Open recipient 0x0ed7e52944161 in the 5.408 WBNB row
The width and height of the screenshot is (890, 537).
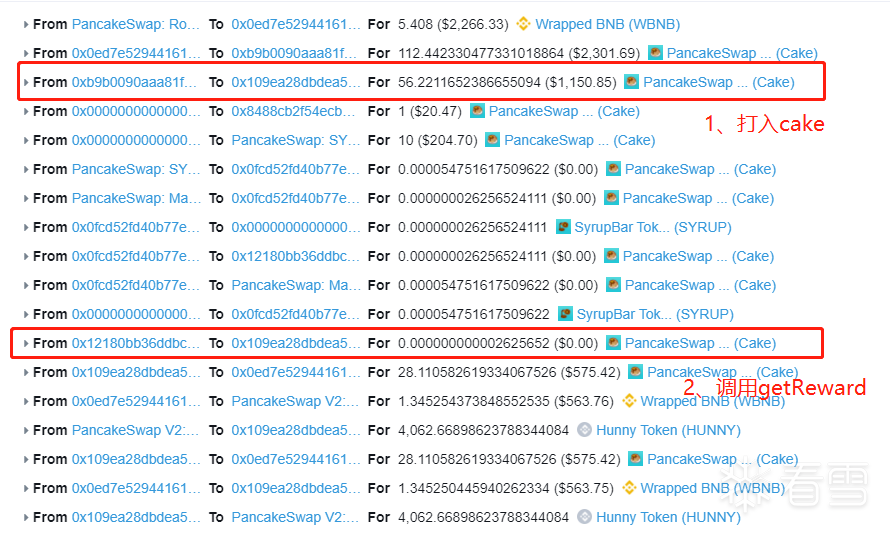click(x=296, y=24)
